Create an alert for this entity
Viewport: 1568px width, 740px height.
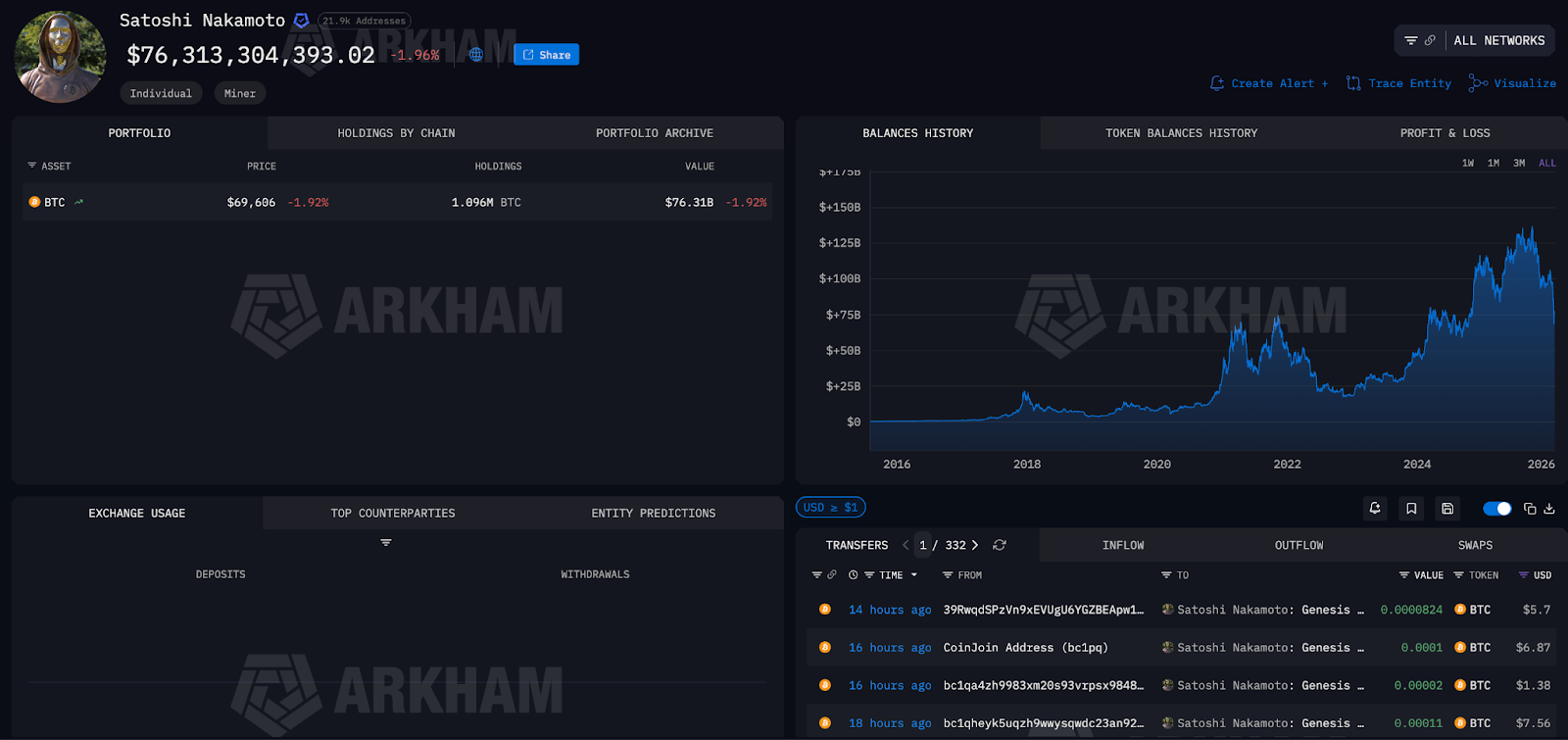[x=1269, y=83]
